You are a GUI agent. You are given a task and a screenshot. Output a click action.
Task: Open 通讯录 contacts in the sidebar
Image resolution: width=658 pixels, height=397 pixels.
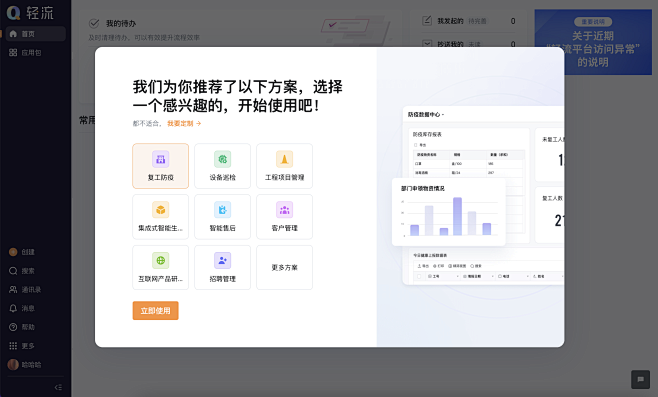click(25, 290)
